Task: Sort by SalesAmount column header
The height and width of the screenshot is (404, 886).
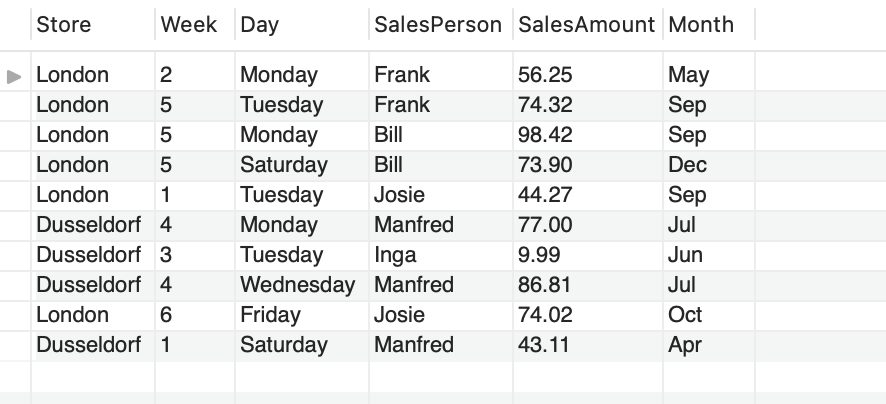Action: coord(588,25)
